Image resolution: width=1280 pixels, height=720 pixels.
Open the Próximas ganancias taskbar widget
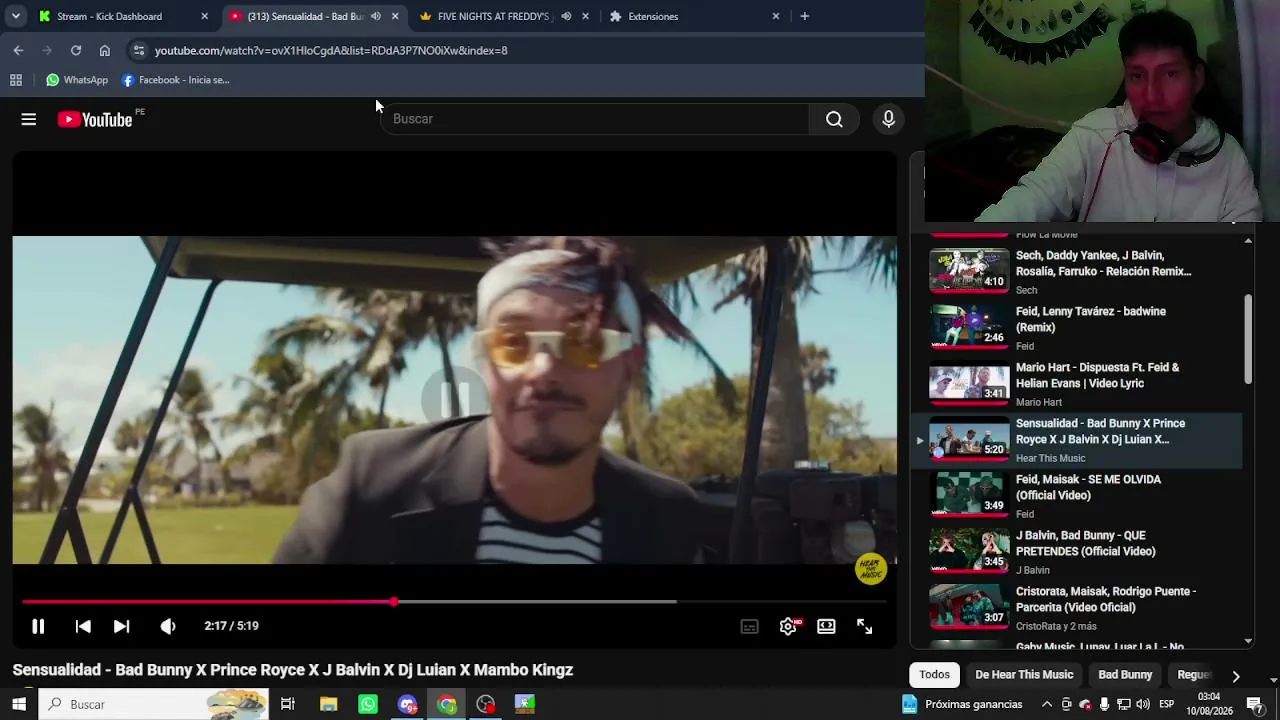[x=963, y=704]
